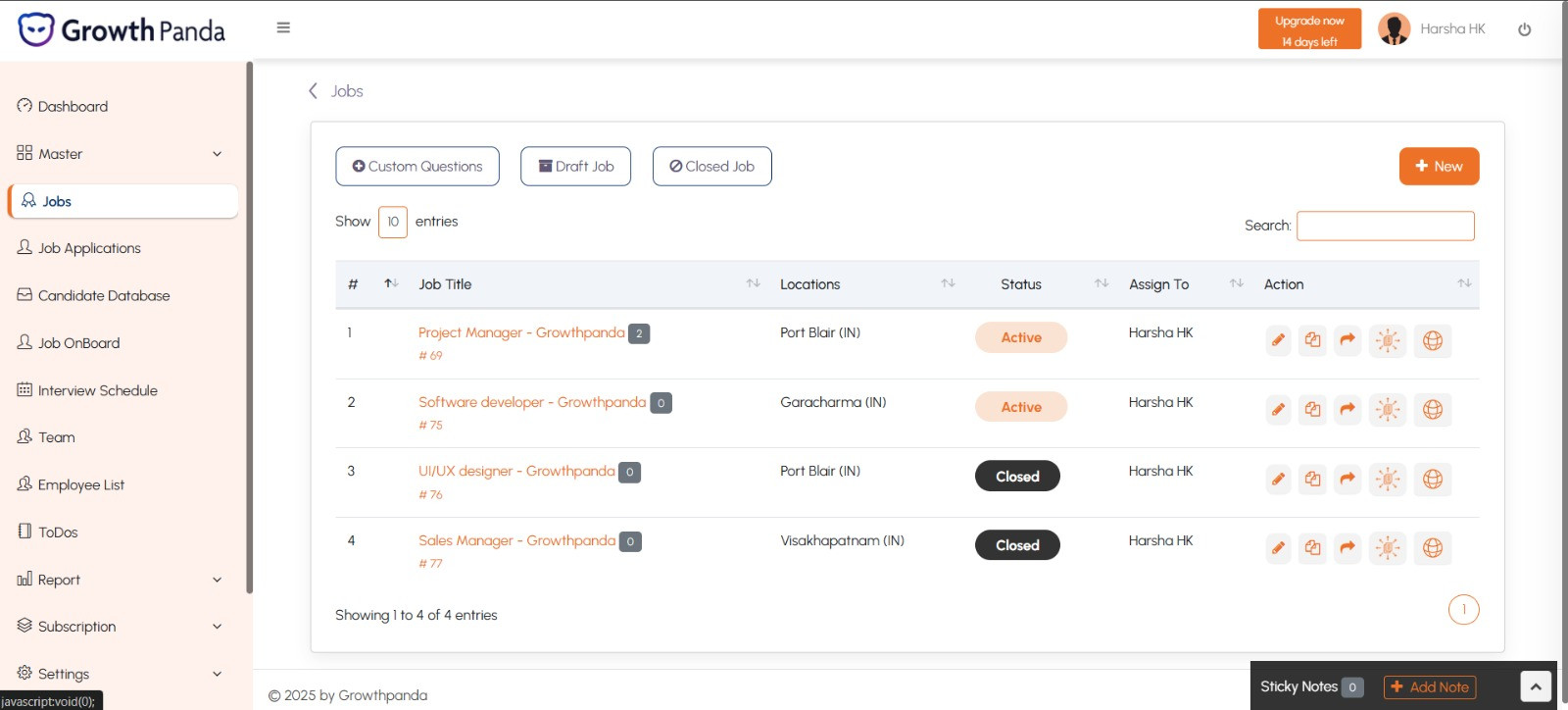
Task: Create a New job
Action: point(1439,167)
